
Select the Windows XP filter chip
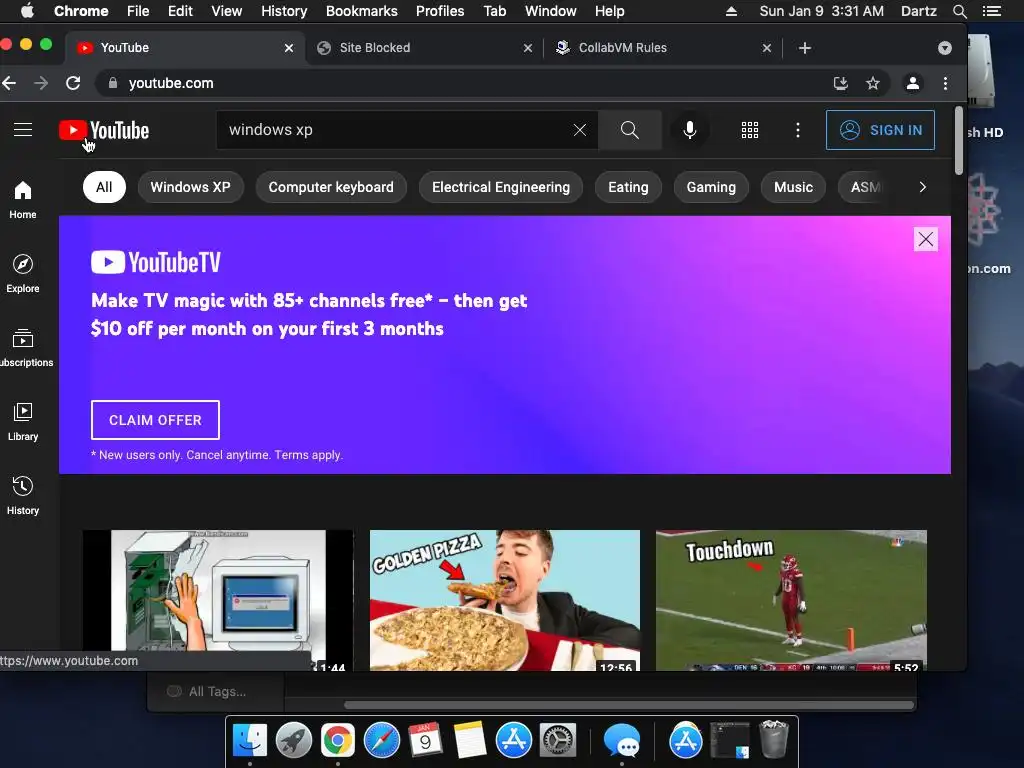click(x=191, y=187)
